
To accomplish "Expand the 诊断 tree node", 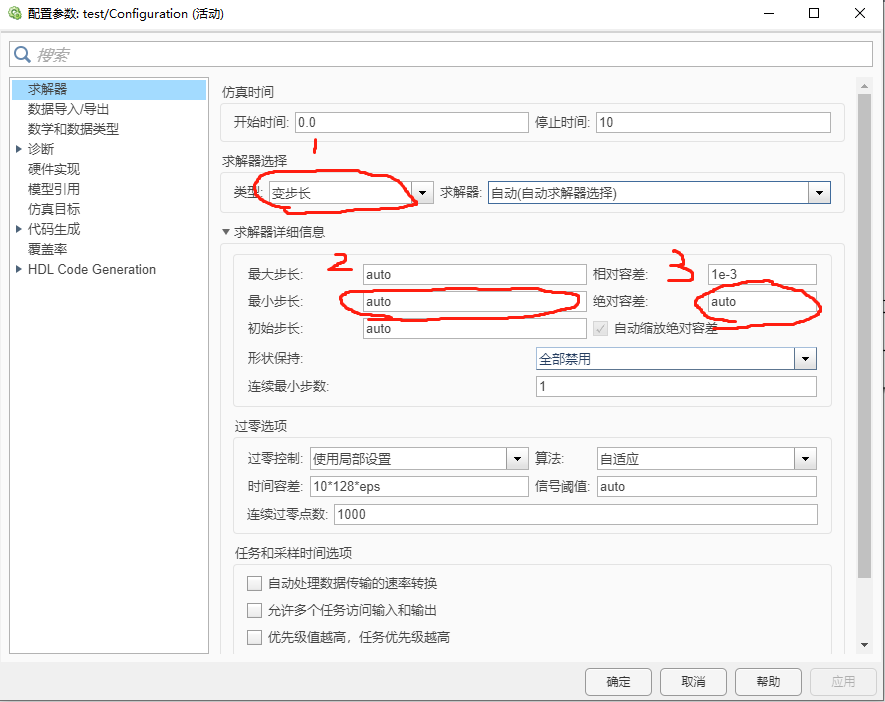I will (x=18, y=148).
